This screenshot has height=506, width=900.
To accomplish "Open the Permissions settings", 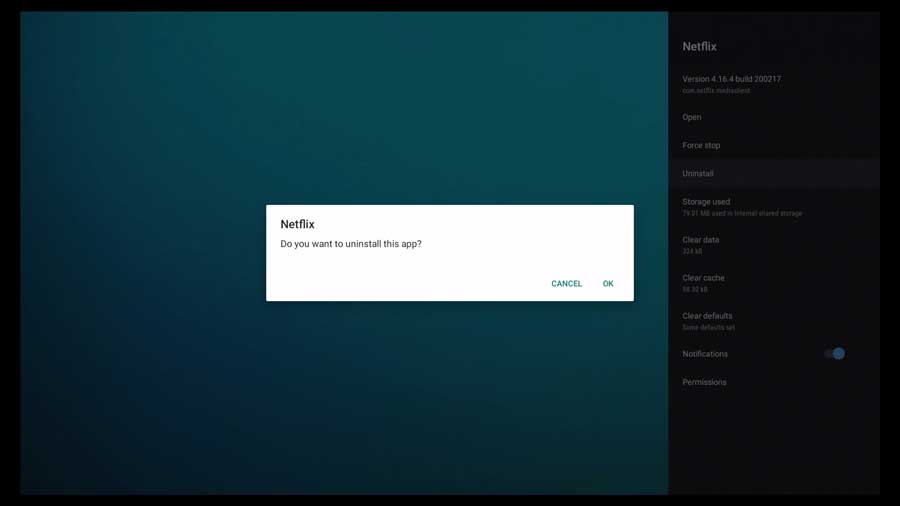I will pos(774,382).
